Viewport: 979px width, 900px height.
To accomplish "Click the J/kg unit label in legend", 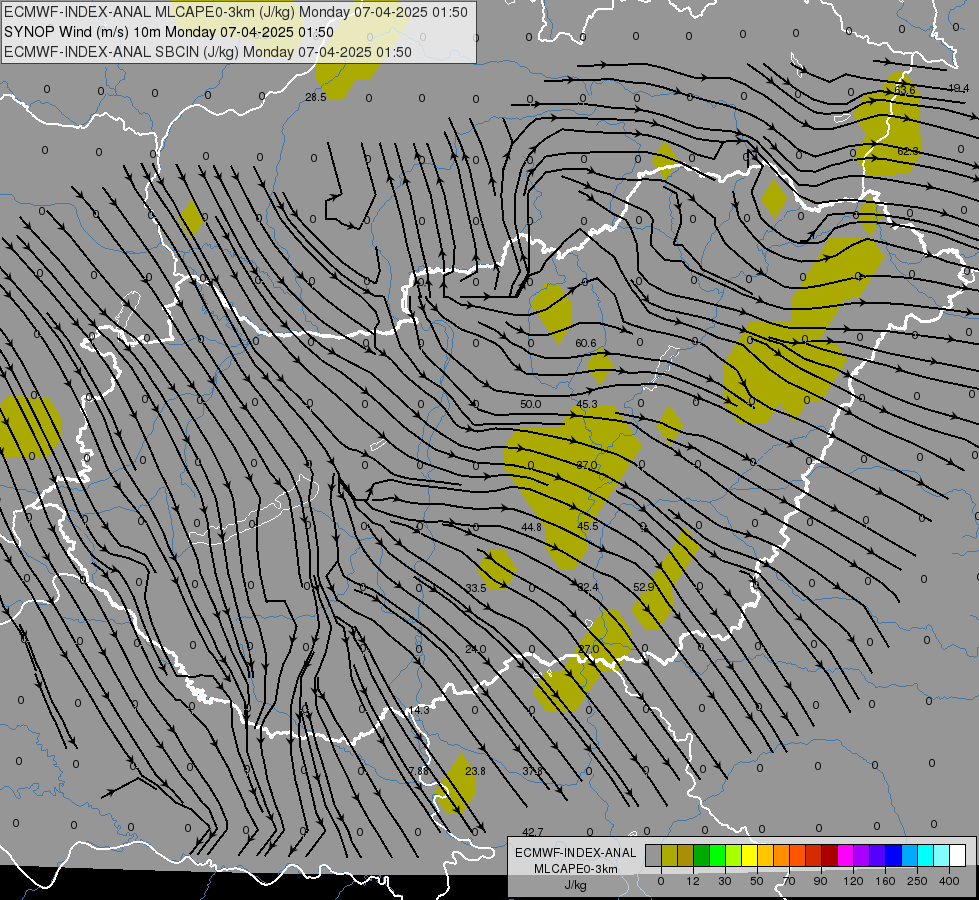I will 576,885.
